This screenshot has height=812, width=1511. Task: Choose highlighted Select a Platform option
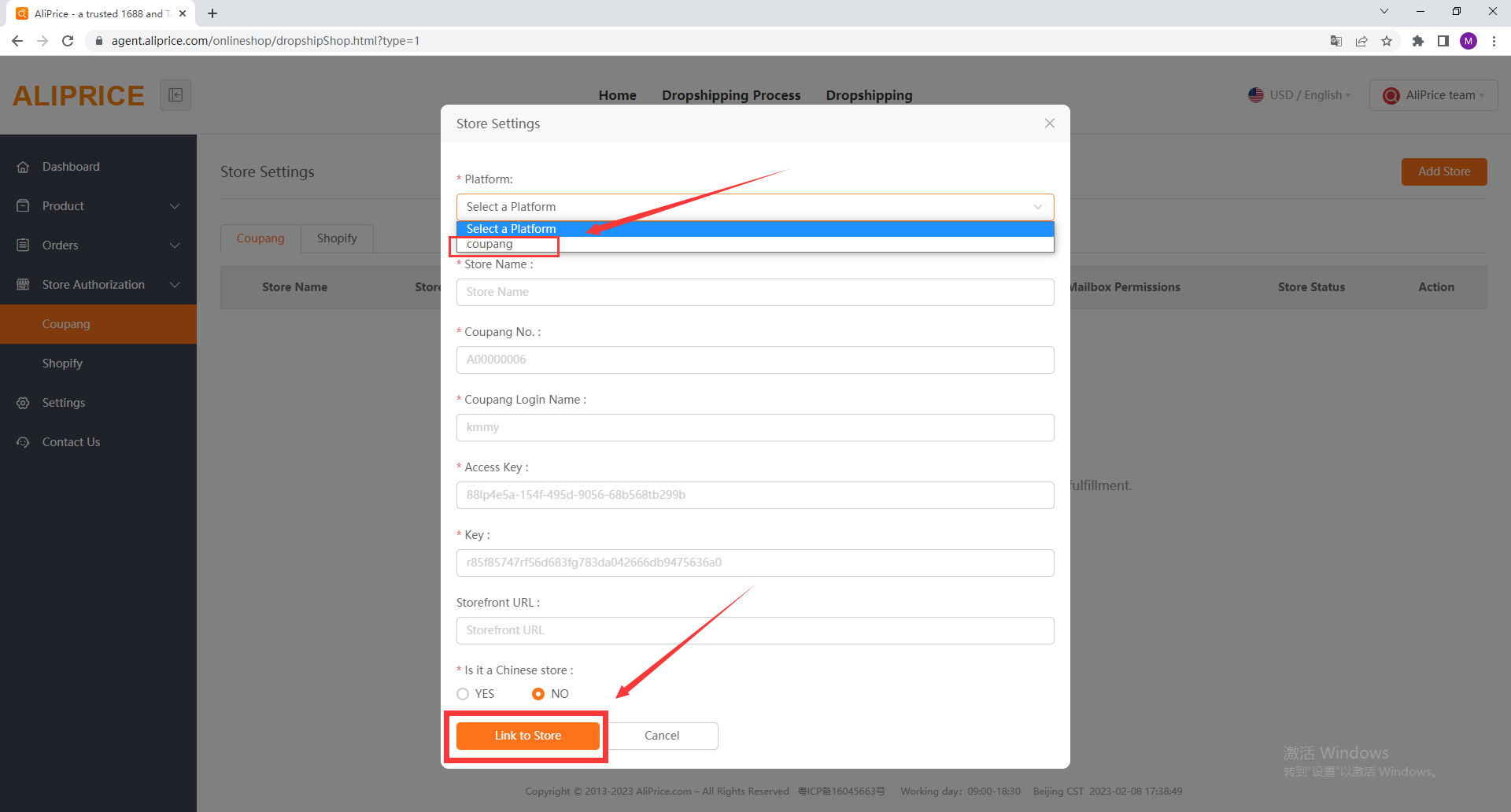[755, 229]
